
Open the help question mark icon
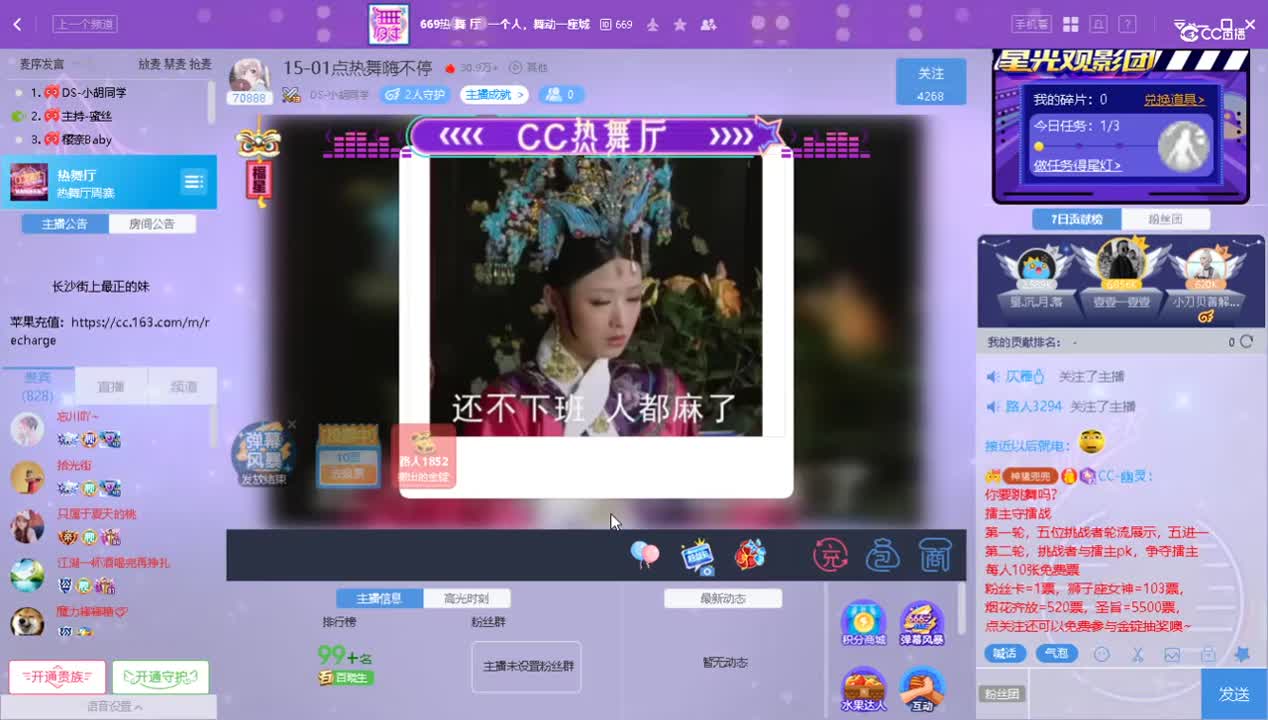click(x=1126, y=24)
